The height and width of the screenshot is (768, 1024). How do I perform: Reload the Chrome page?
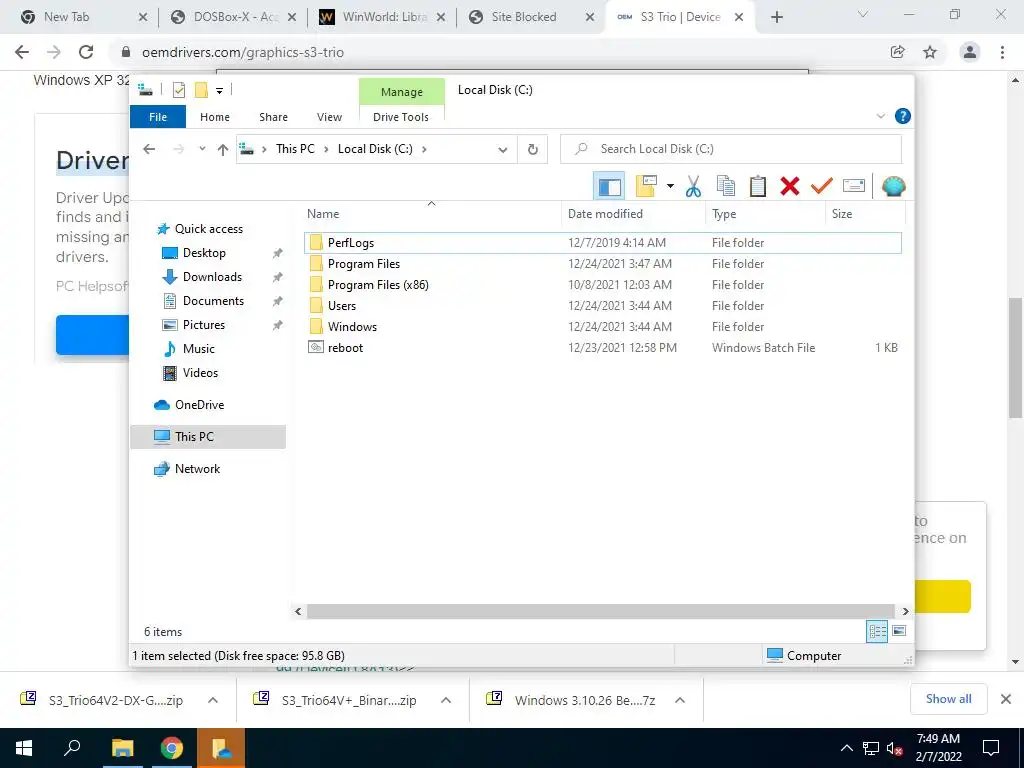86,52
